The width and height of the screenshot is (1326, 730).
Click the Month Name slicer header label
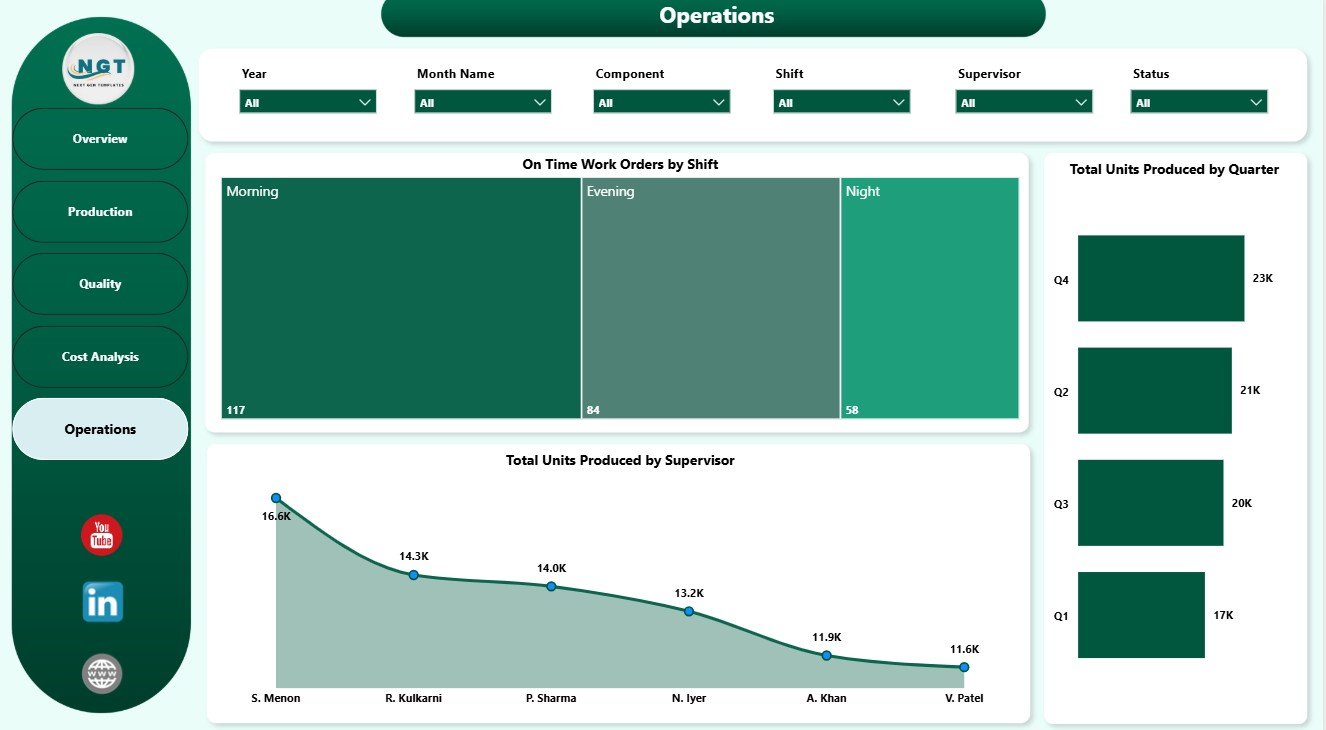point(455,74)
